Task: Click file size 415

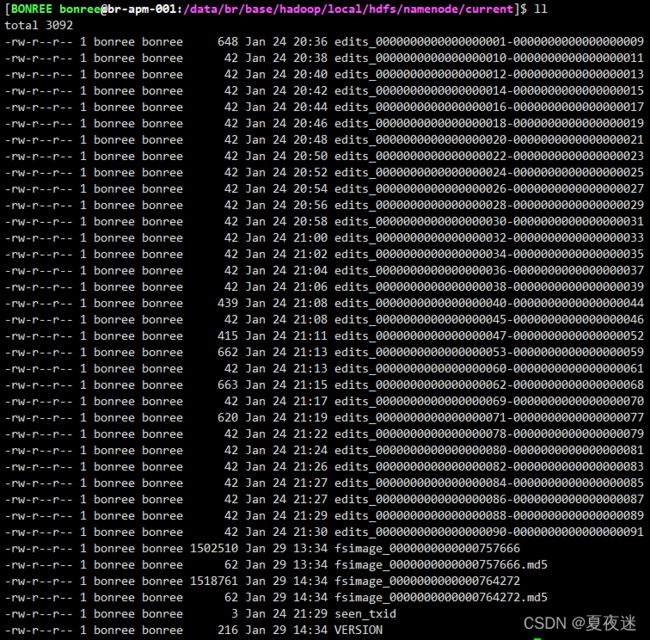Action: pyautogui.click(x=228, y=336)
